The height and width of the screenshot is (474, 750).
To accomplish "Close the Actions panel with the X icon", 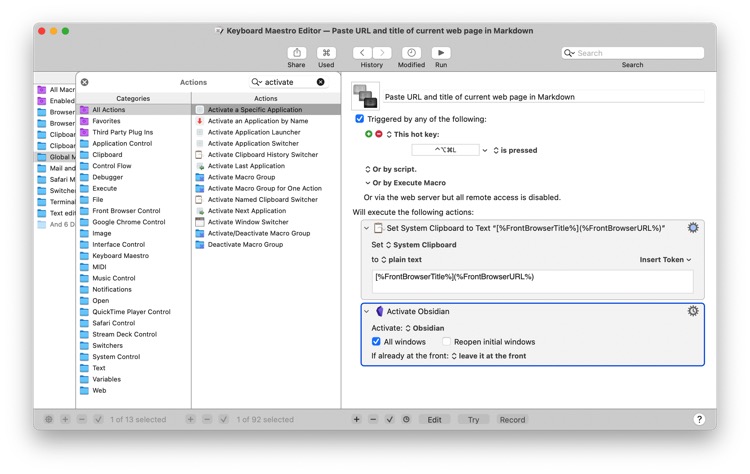I will point(85,82).
